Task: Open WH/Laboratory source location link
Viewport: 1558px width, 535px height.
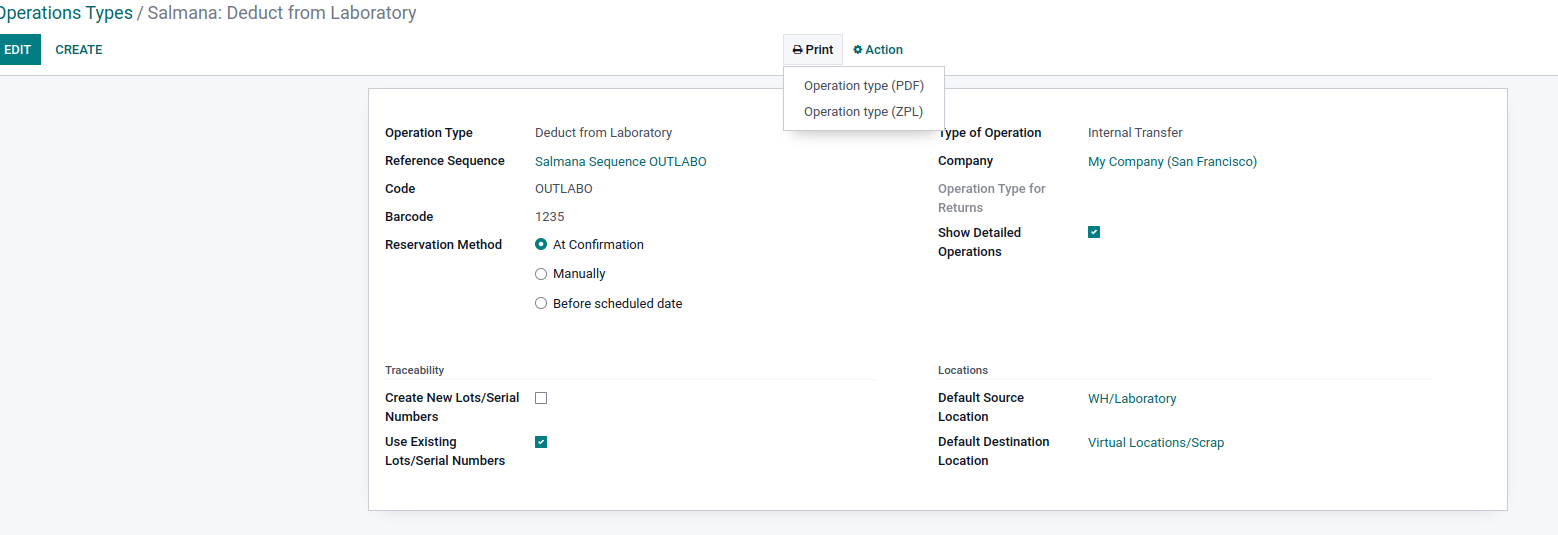Action: coord(1132,399)
